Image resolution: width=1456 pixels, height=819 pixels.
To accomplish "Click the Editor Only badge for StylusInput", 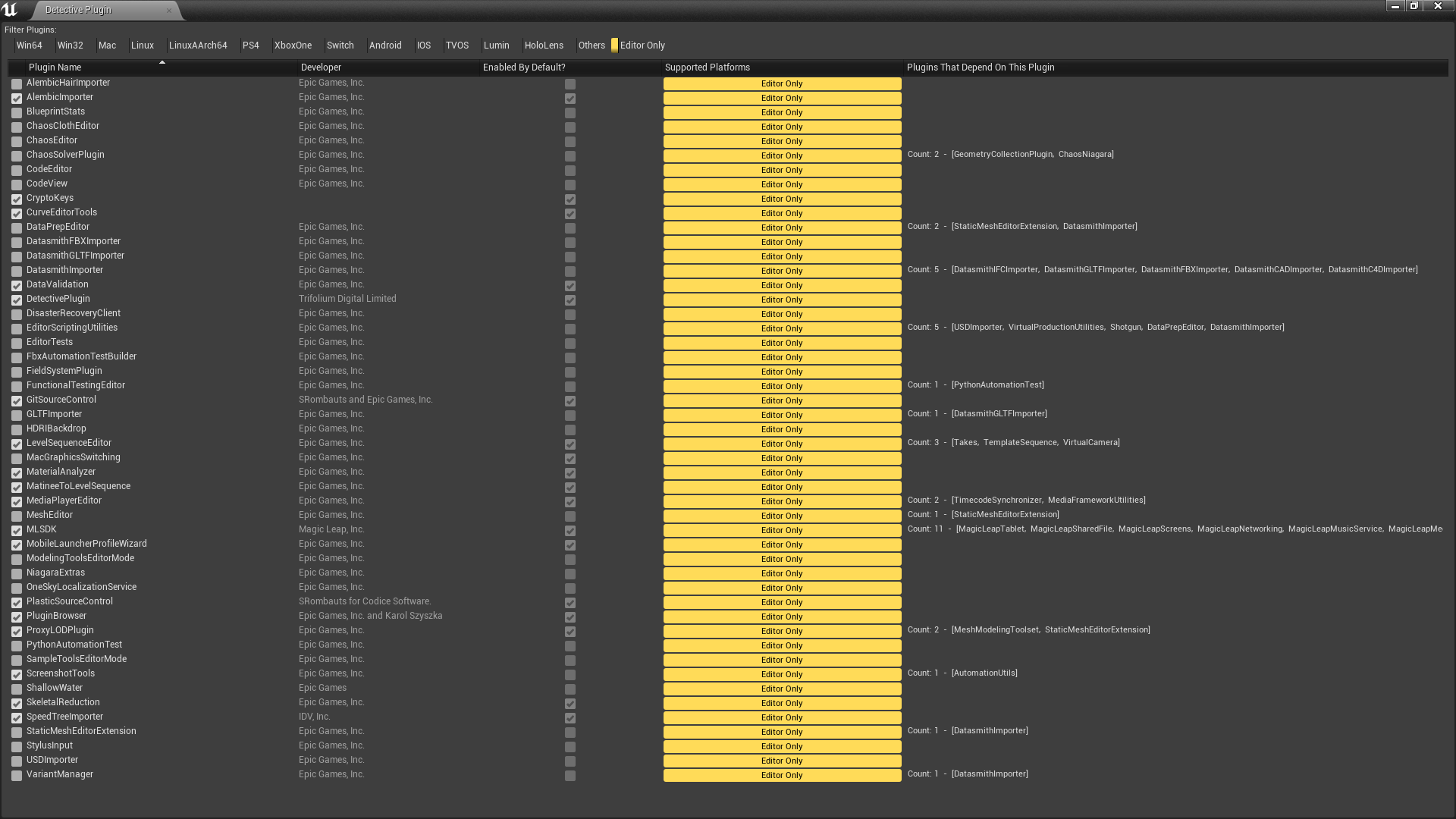I will tap(782, 747).
